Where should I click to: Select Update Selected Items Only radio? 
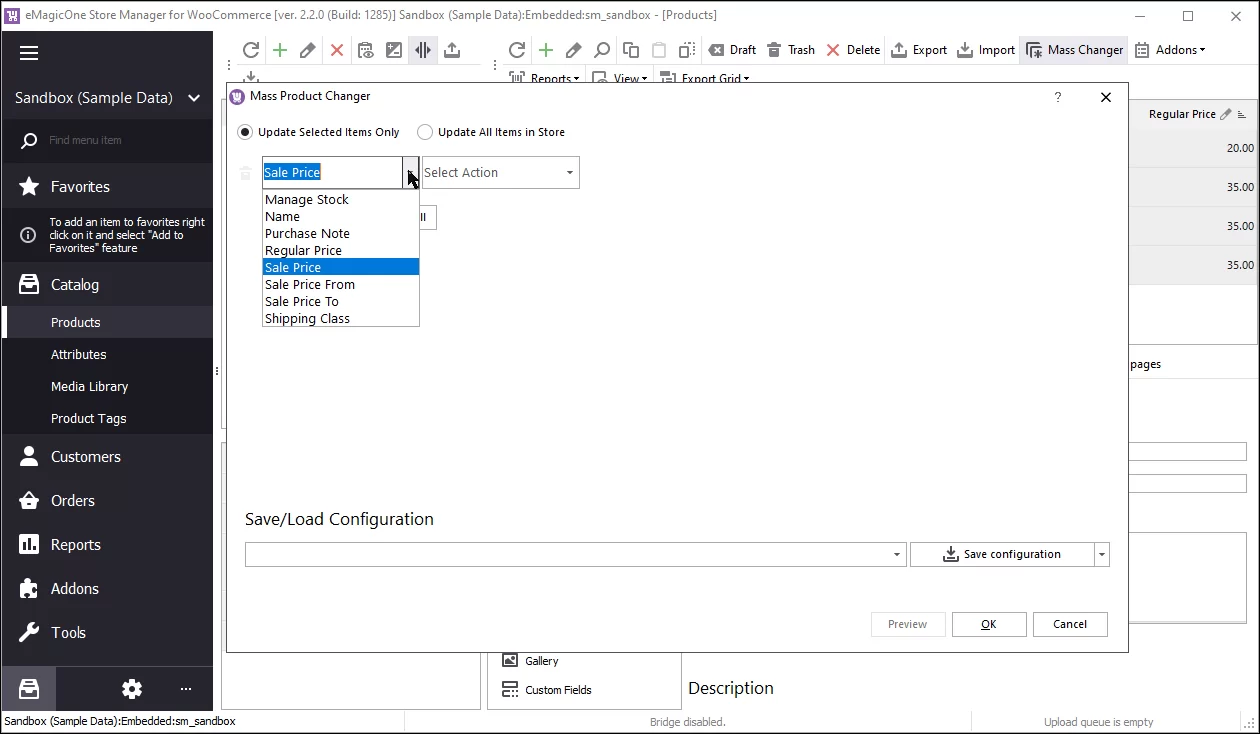click(x=246, y=132)
